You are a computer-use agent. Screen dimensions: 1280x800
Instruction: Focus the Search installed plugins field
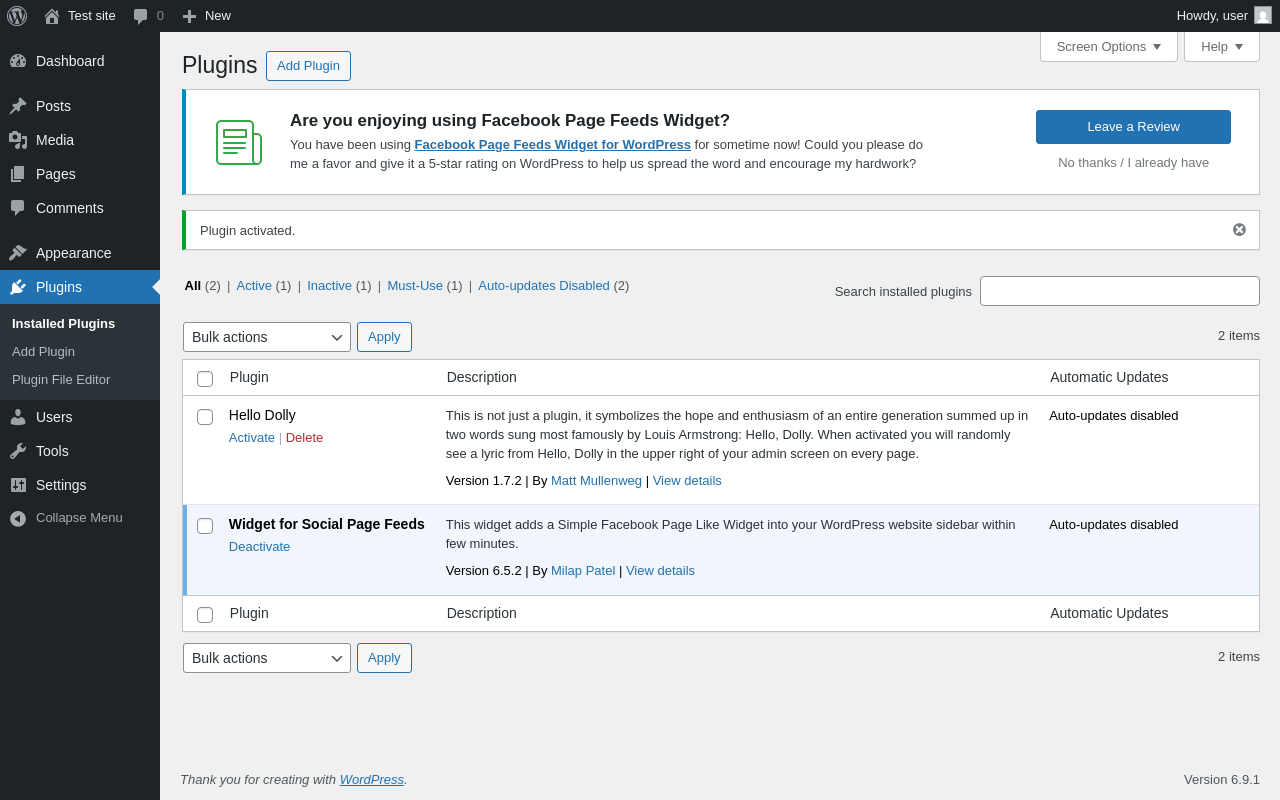(x=1119, y=291)
